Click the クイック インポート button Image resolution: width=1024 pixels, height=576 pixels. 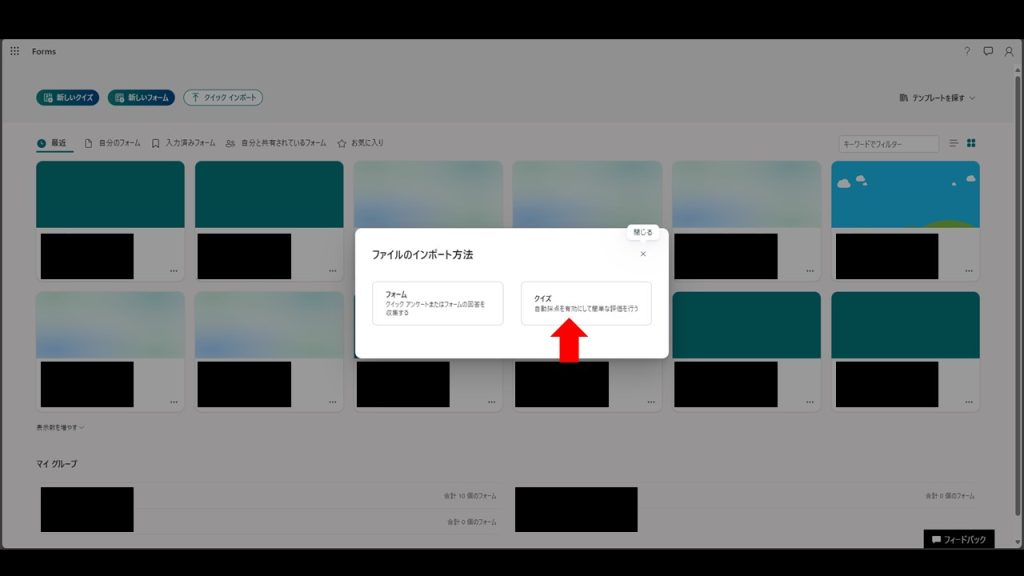pos(223,98)
